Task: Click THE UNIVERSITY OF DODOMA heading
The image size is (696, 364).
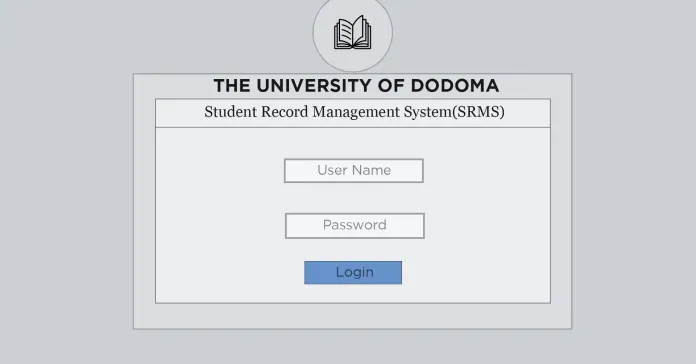Action: click(356, 86)
